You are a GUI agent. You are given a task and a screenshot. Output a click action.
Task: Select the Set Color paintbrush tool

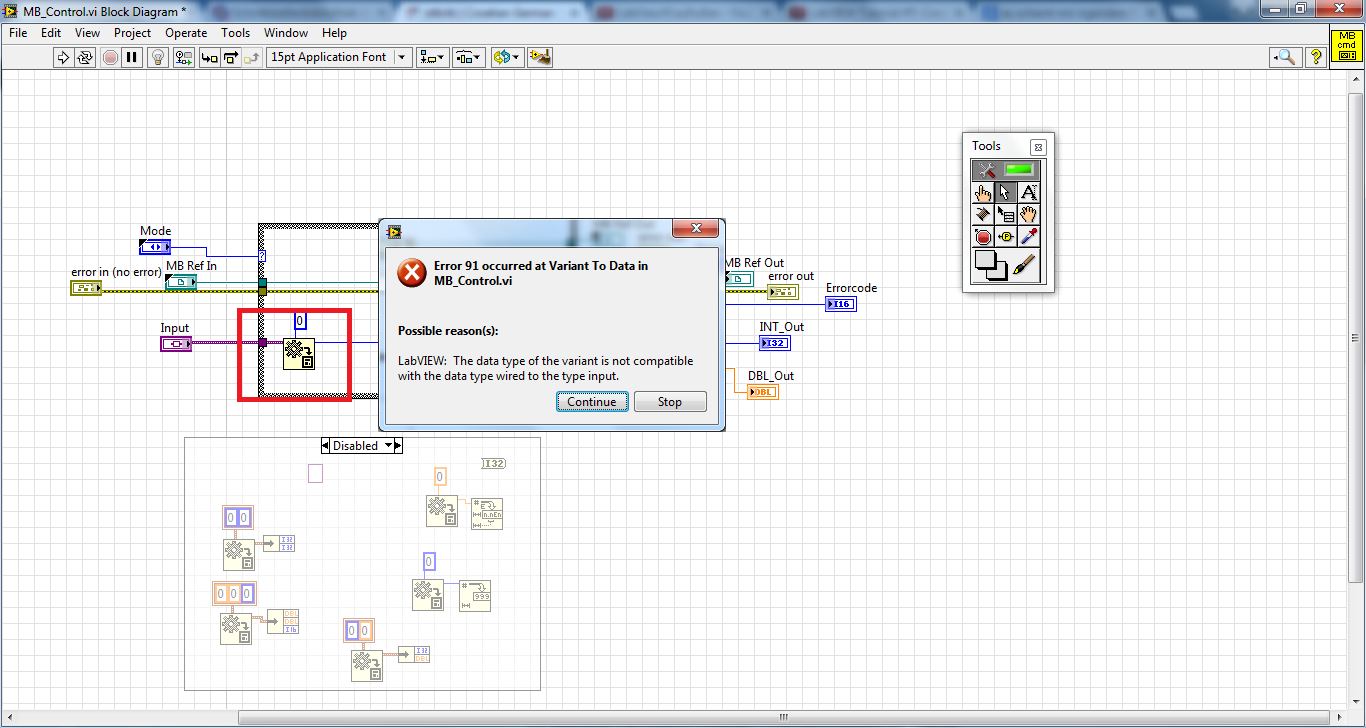[x=1026, y=266]
